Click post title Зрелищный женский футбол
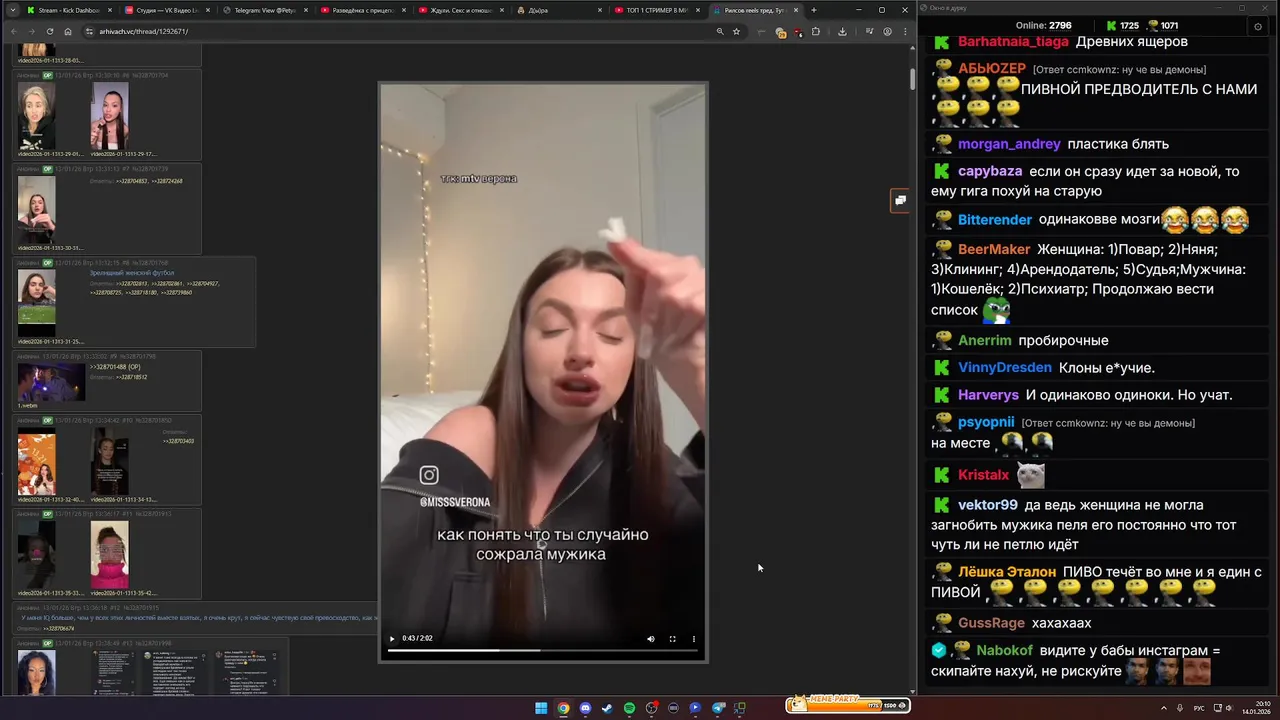Image resolution: width=1280 pixels, height=720 pixels. click(132, 272)
